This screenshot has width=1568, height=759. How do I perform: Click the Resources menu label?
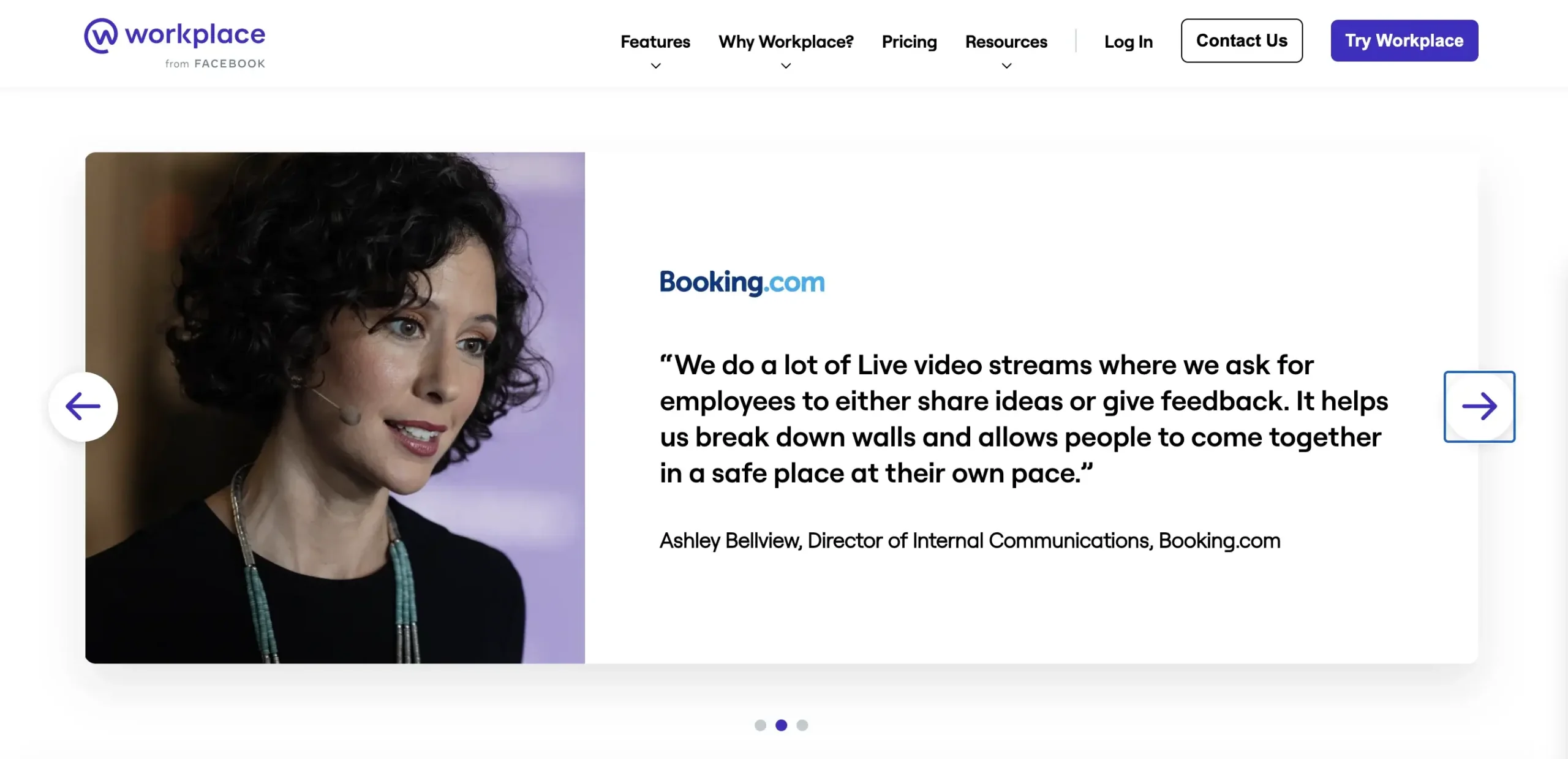pos(1006,42)
